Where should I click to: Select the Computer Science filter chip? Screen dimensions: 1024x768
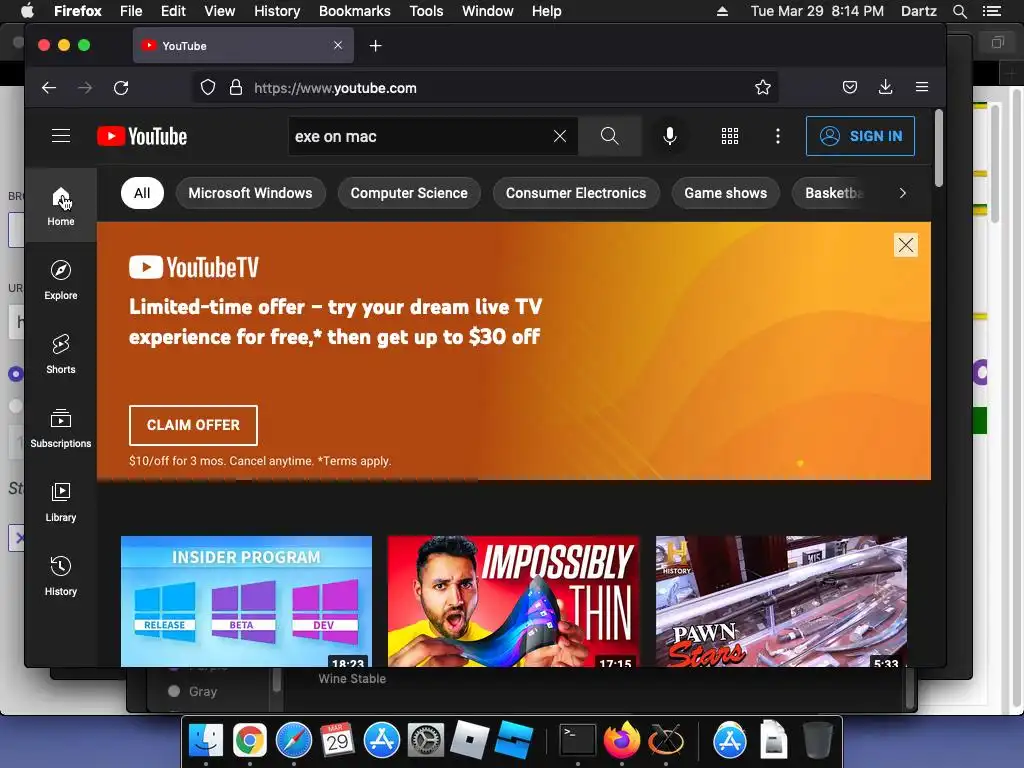[409, 193]
